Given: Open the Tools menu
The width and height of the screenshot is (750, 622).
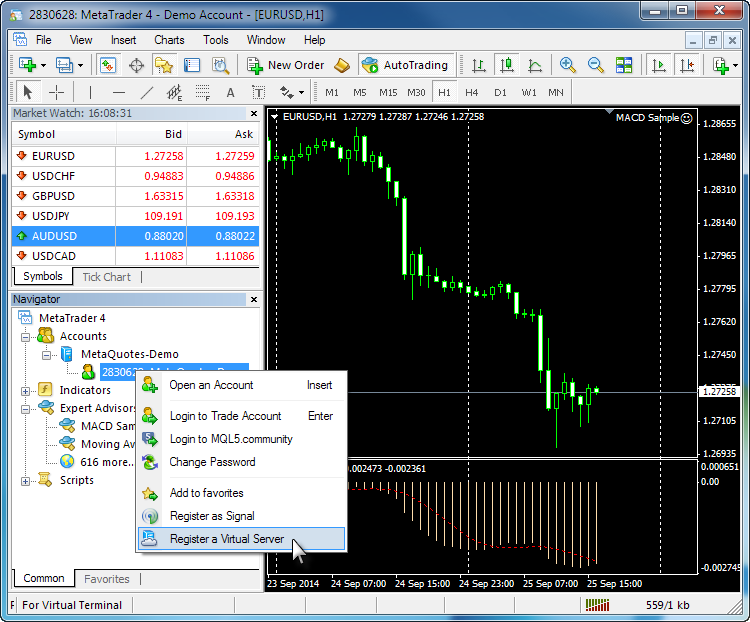Looking at the screenshot, I should tap(216, 40).
